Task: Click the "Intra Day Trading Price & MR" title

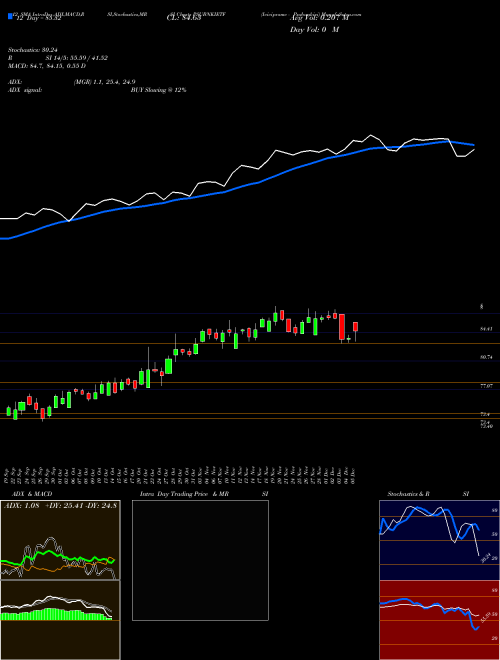Action: (x=185, y=494)
